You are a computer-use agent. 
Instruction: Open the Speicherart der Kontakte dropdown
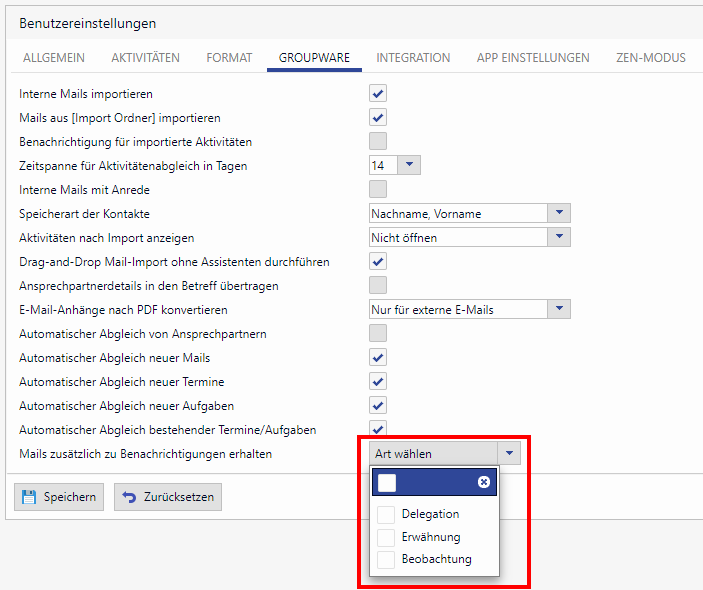point(559,213)
